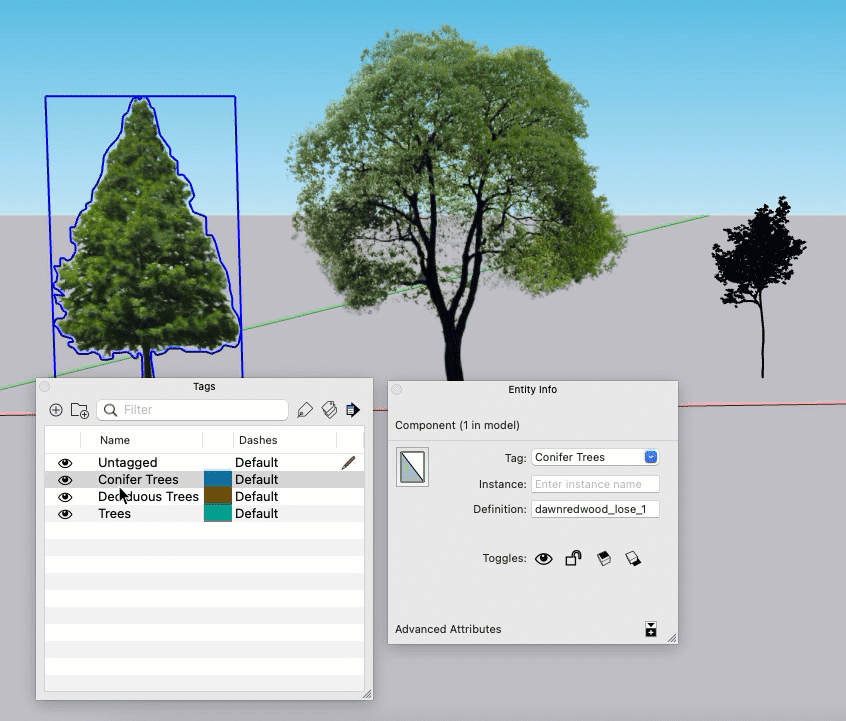Expand the Advanced Attributes section
Viewport: 846px width, 721px height.
pyautogui.click(x=448, y=629)
